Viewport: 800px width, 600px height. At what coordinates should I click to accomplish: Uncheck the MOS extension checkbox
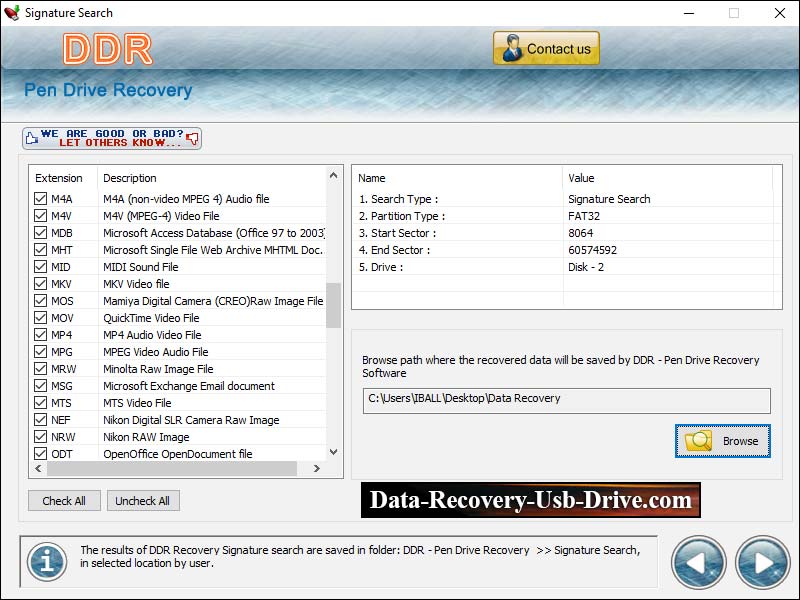point(40,301)
